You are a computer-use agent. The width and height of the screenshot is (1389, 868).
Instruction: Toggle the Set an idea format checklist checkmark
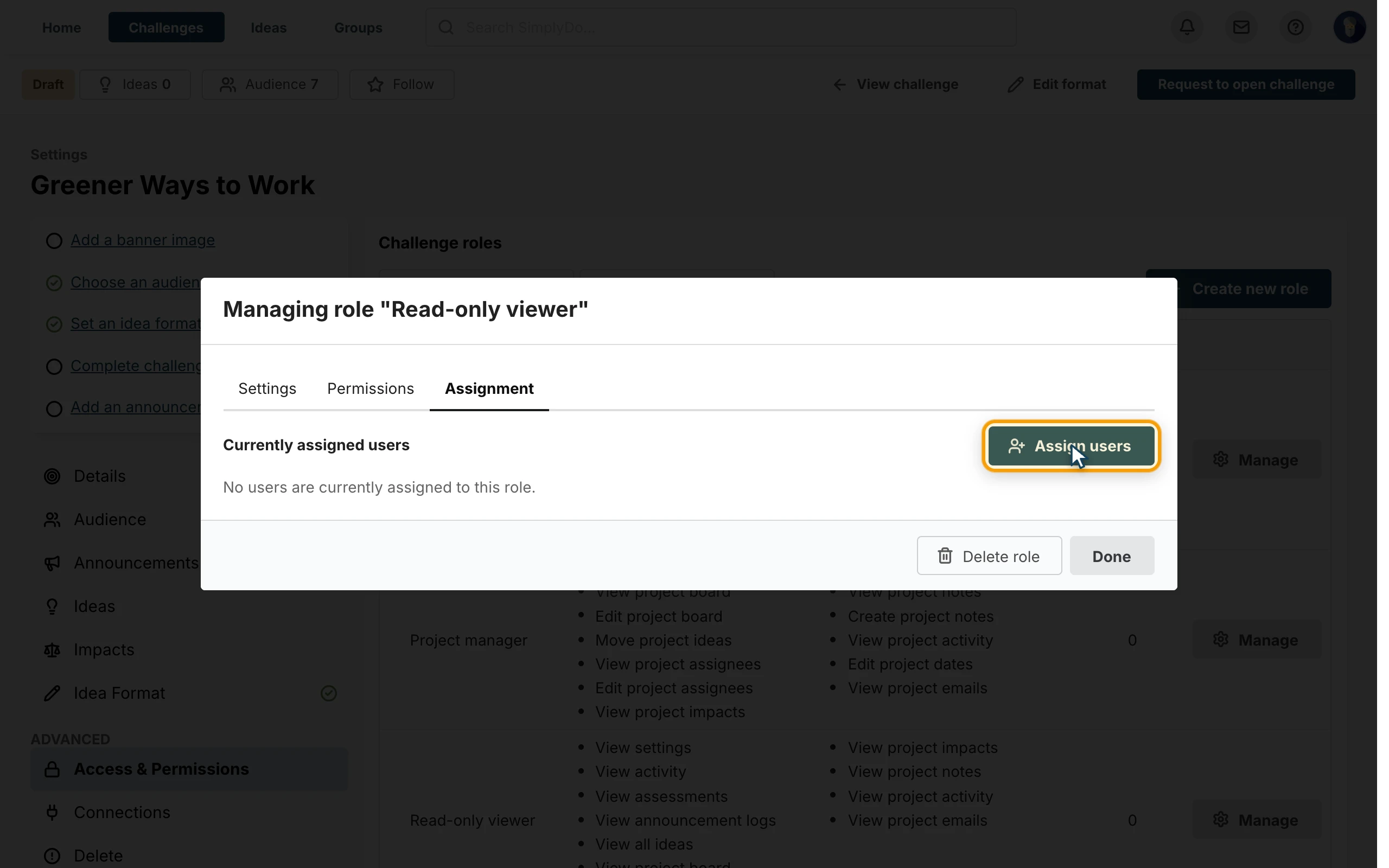click(54, 324)
